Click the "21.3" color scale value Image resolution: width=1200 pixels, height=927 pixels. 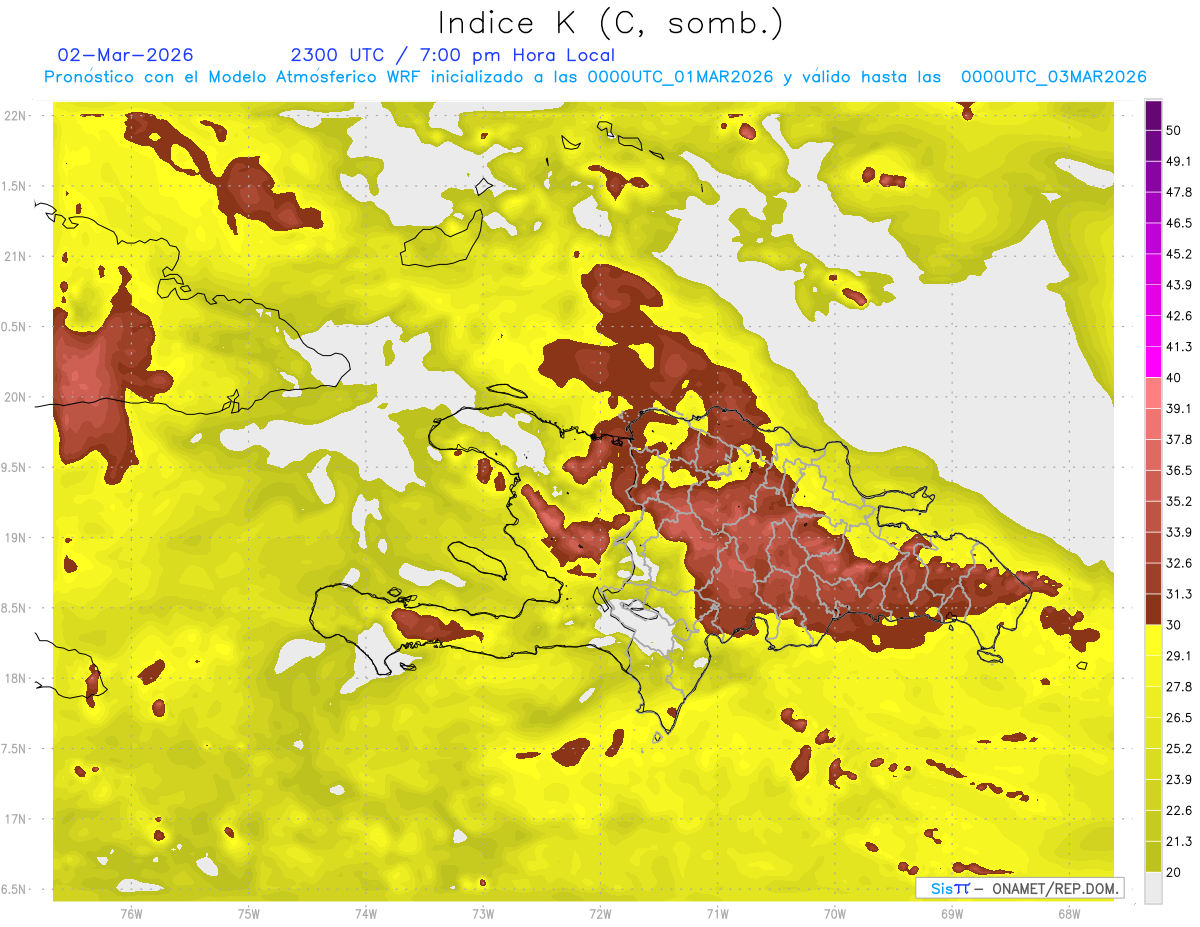1179,841
